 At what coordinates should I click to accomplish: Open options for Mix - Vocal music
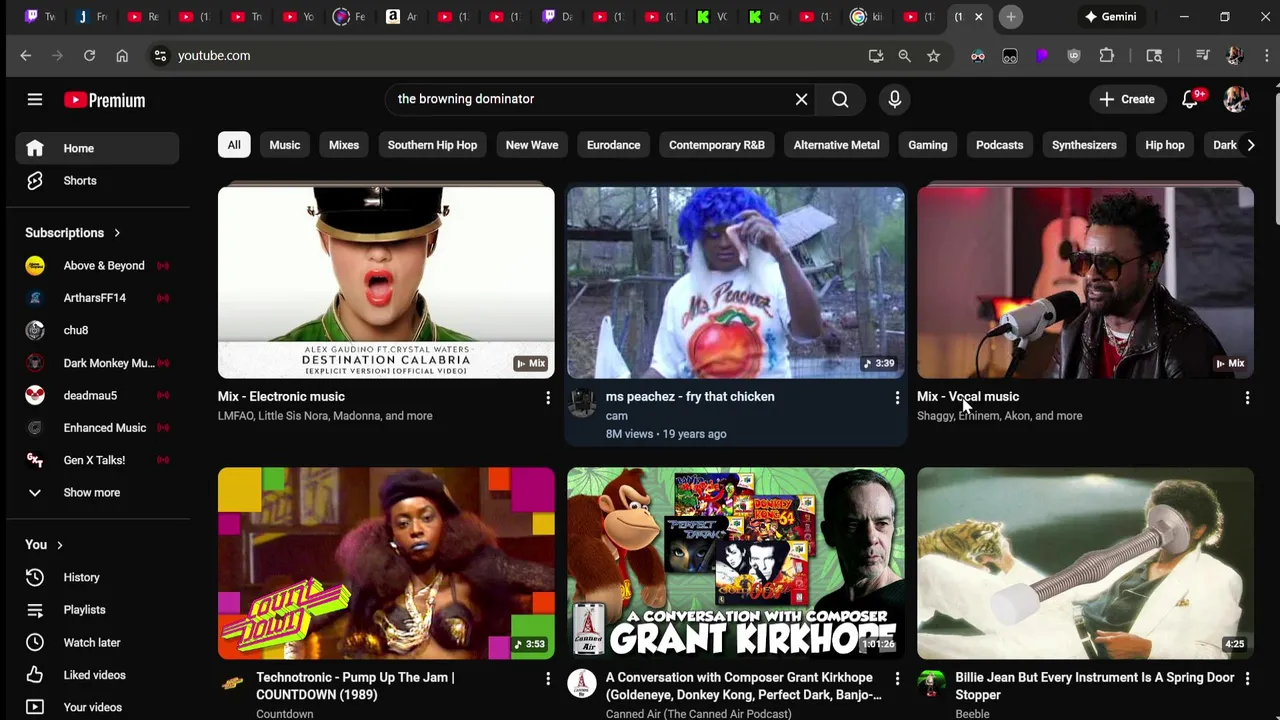tap(1247, 398)
